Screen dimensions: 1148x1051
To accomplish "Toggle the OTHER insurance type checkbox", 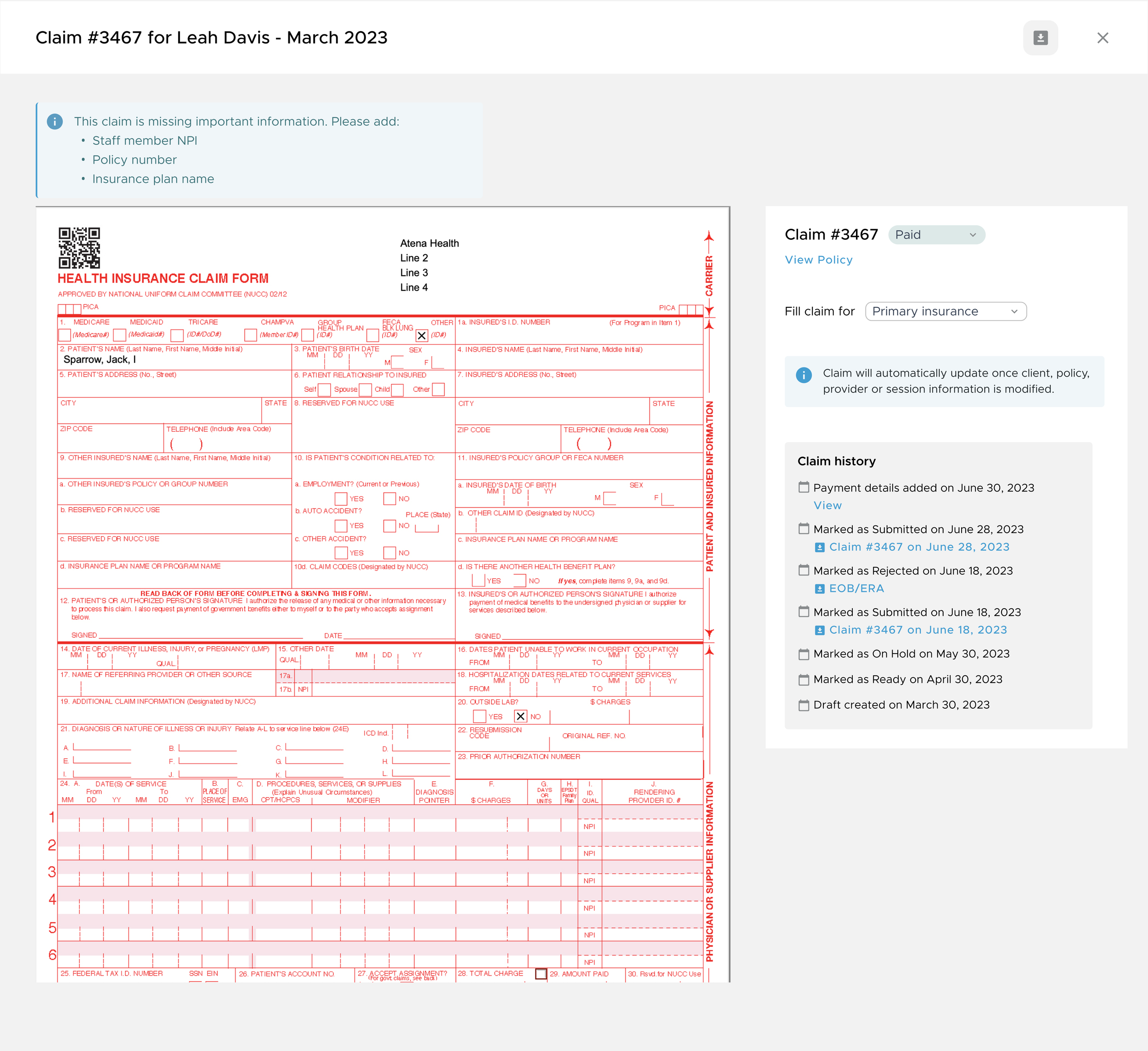I will point(422,335).
